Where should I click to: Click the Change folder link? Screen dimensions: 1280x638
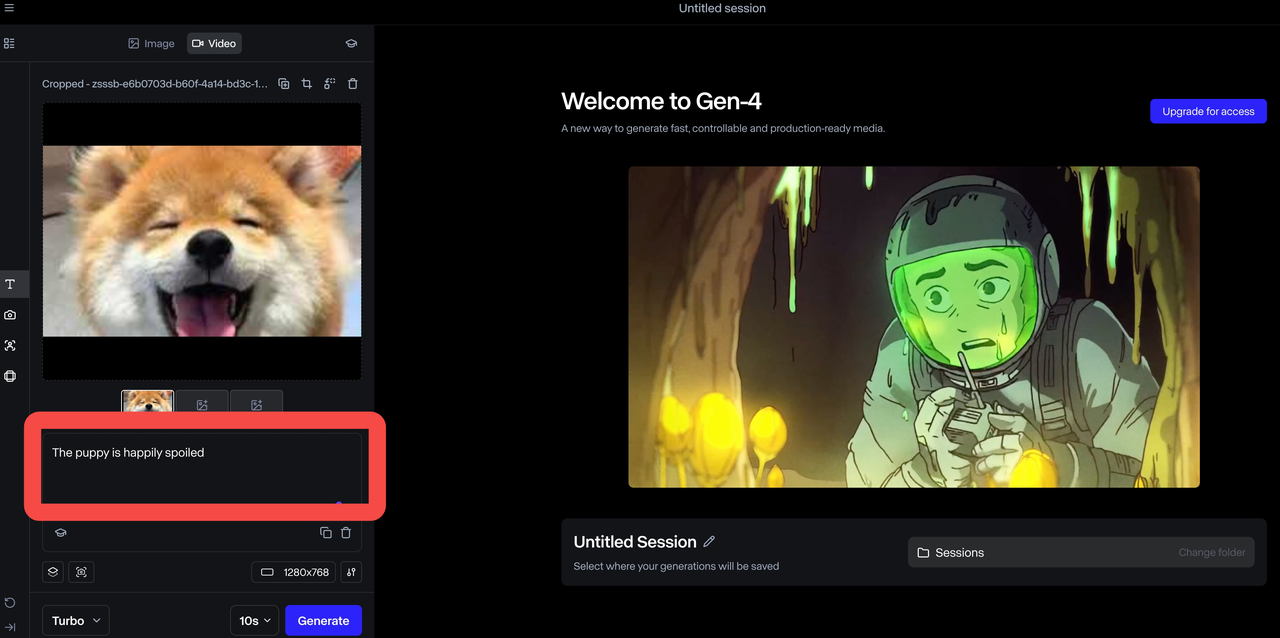1212,552
